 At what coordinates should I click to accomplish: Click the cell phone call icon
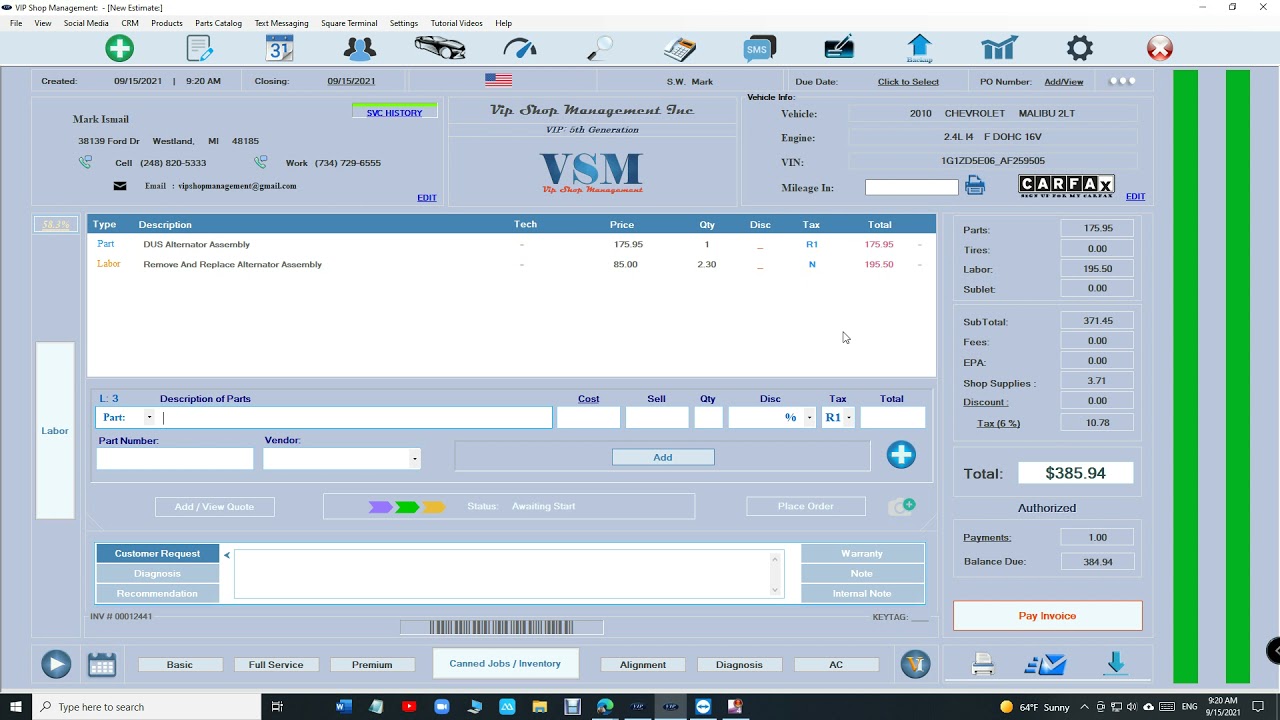86,162
